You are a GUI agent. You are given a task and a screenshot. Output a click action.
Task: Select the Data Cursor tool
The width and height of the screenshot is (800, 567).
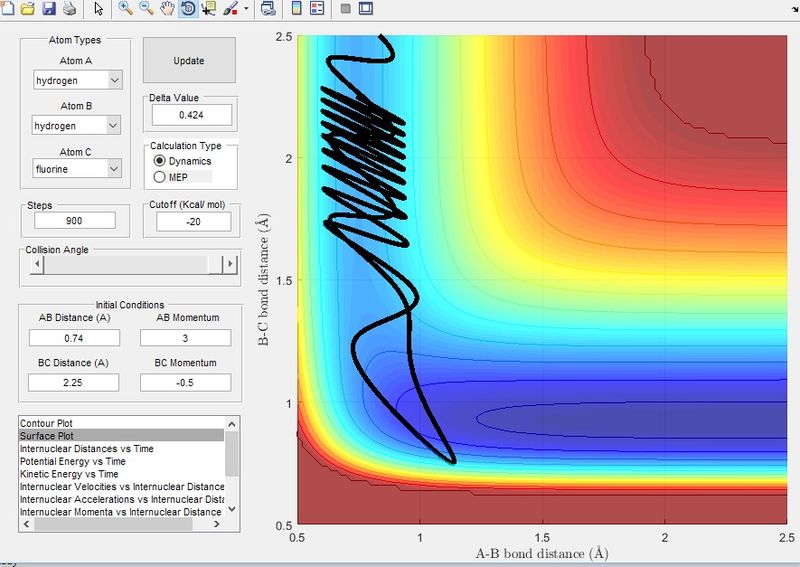click(x=209, y=8)
